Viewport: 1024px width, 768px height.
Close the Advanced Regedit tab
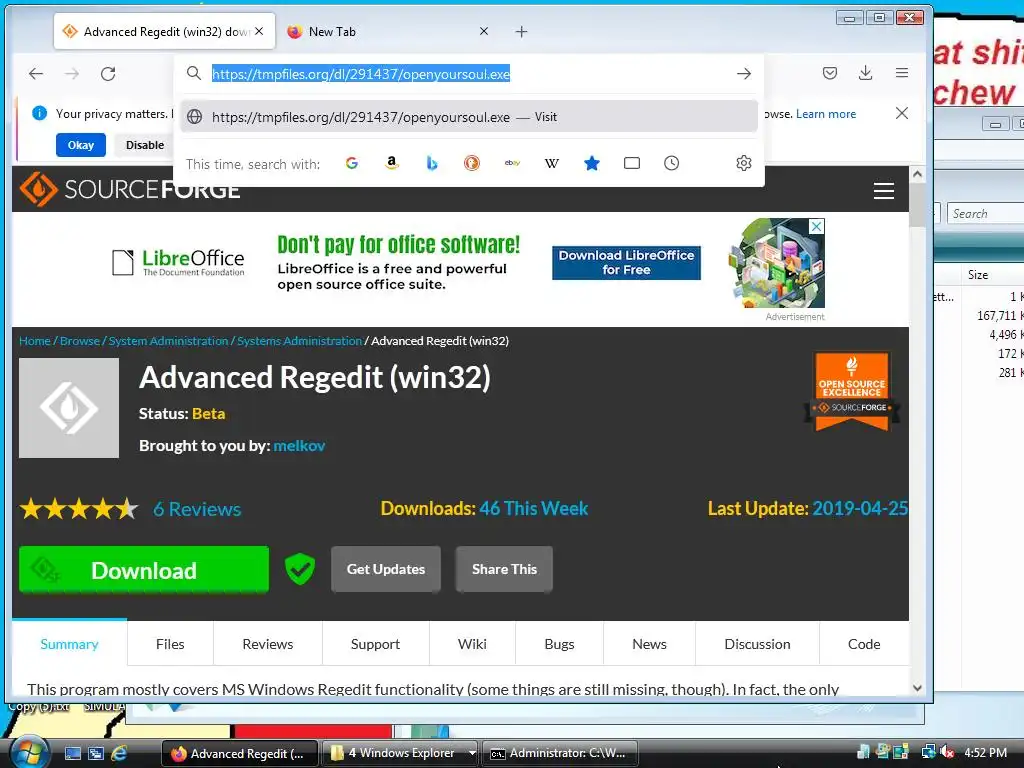click(259, 31)
